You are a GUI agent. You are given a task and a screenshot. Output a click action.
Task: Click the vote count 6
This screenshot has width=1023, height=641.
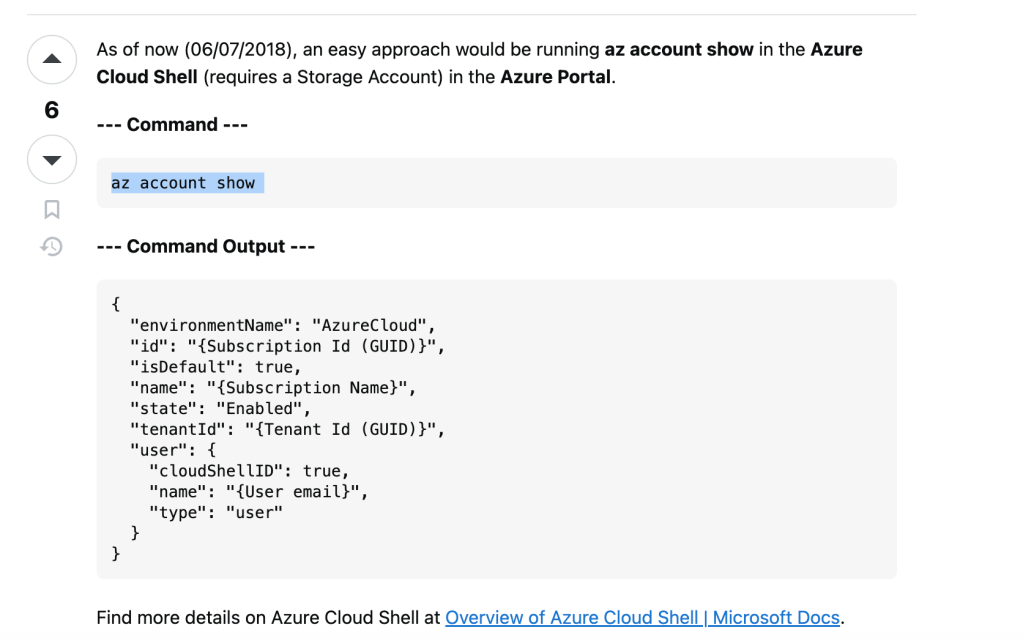click(x=52, y=110)
